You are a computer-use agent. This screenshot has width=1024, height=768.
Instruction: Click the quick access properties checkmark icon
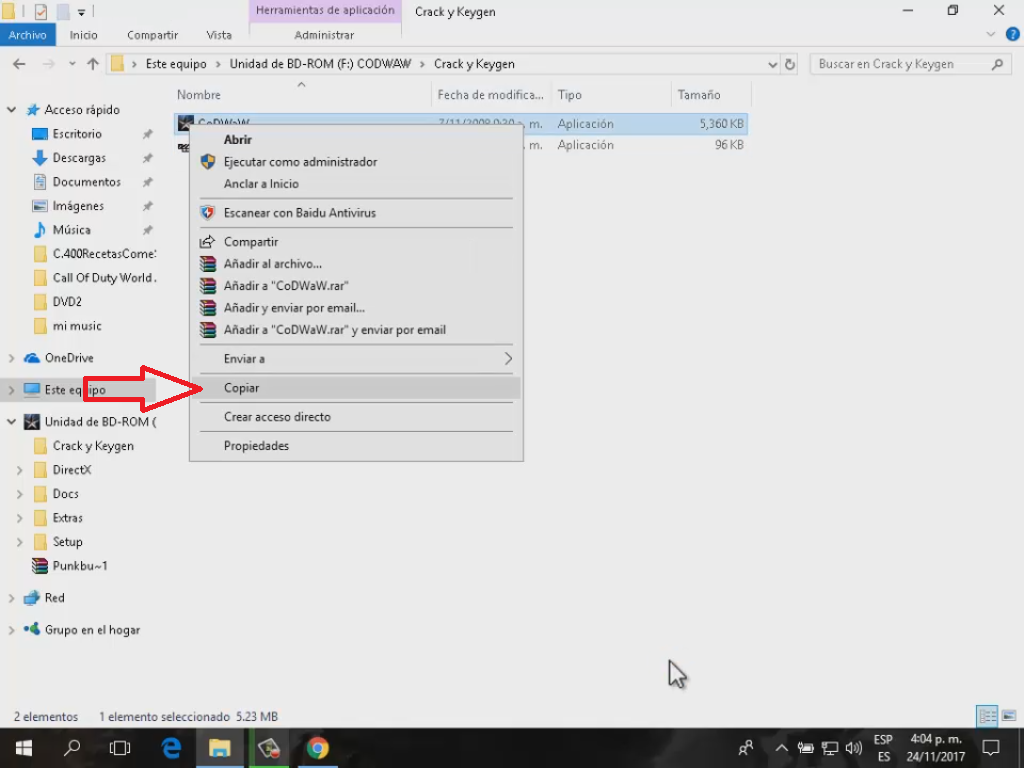coord(40,11)
